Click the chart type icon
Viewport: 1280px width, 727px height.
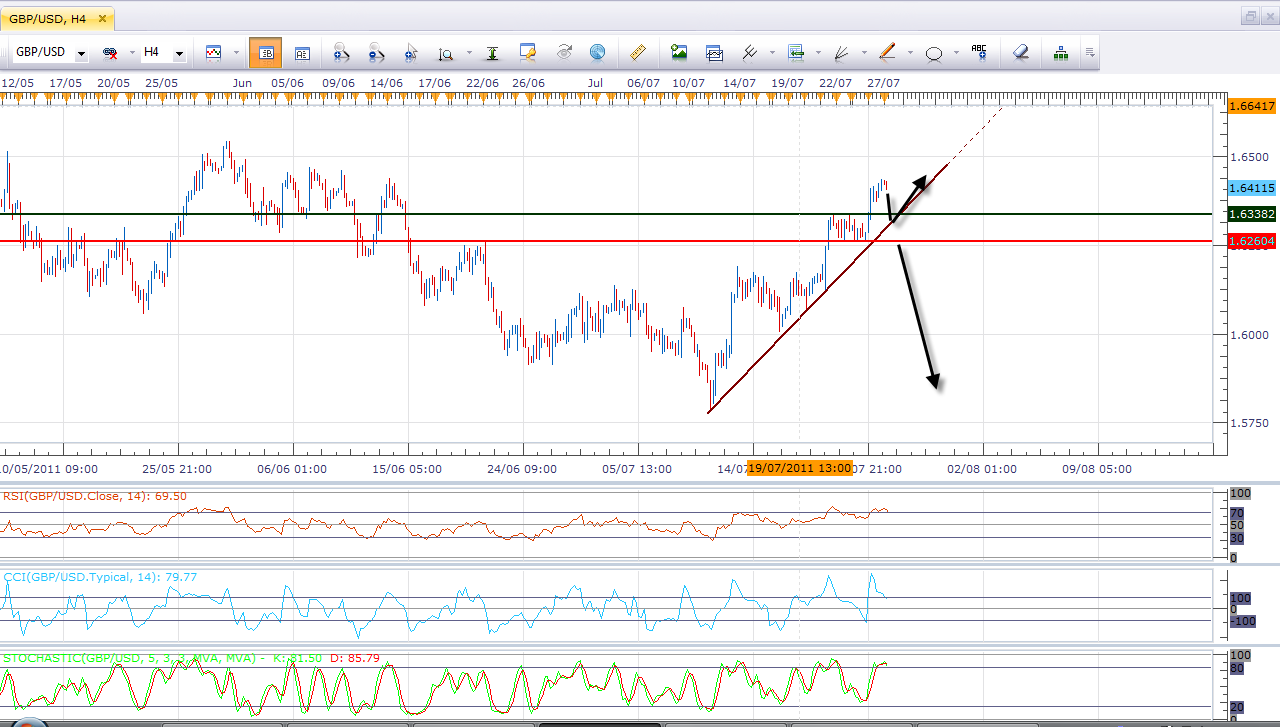(x=213, y=52)
